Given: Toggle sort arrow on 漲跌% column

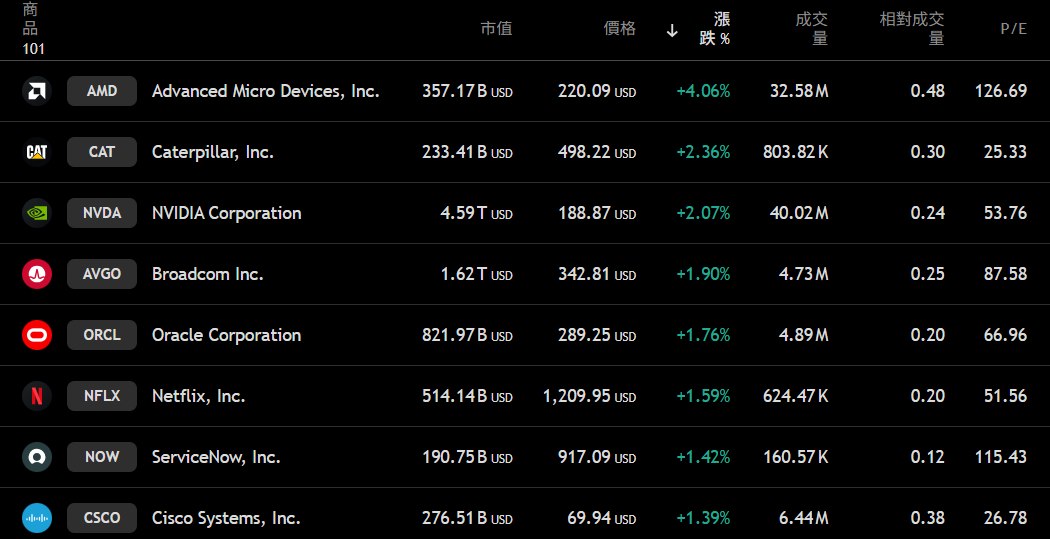Looking at the screenshot, I should [x=672, y=30].
